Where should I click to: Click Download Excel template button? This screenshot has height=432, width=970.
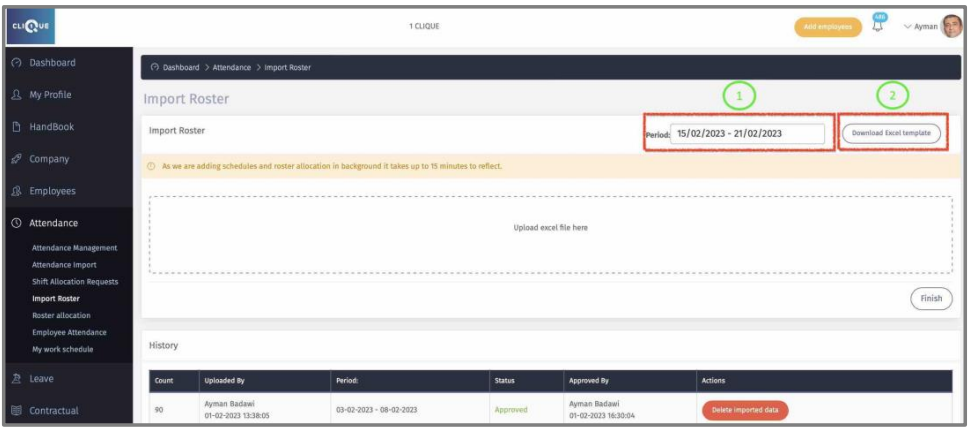890,133
